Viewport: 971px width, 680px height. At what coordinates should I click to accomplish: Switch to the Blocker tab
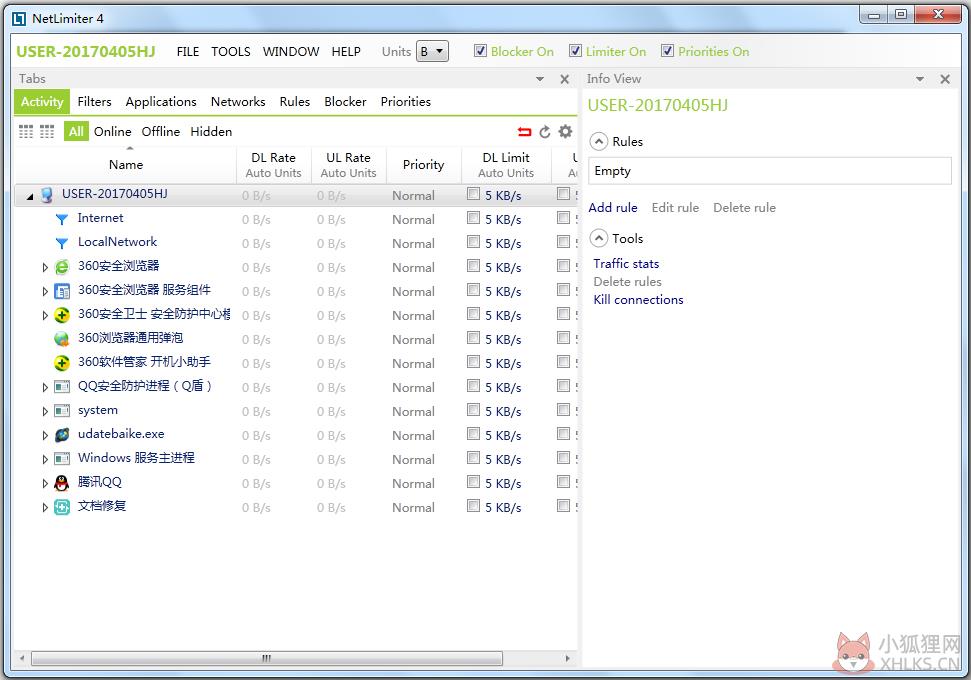pyautogui.click(x=345, y=102)
